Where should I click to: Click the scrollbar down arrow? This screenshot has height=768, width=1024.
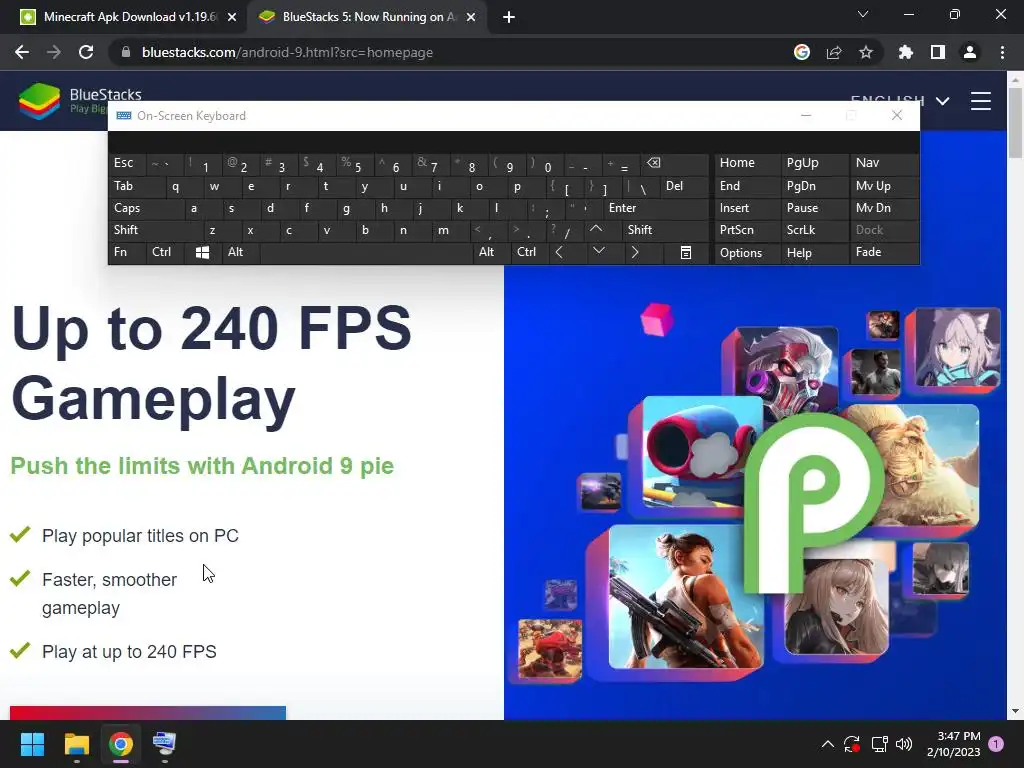pos(1015,711)
